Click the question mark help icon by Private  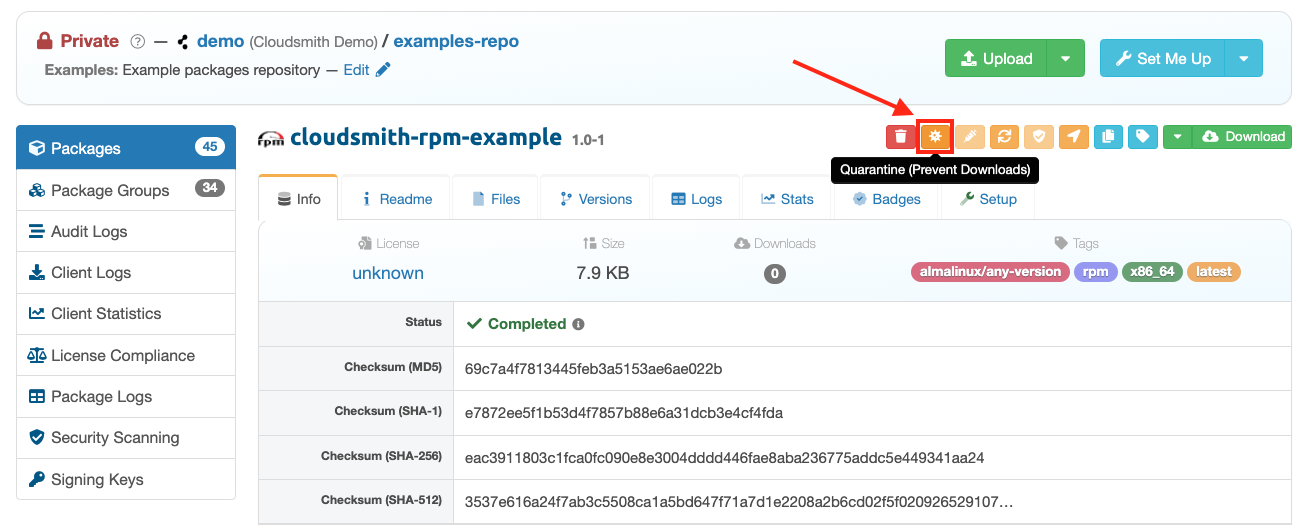click(138, 42)
